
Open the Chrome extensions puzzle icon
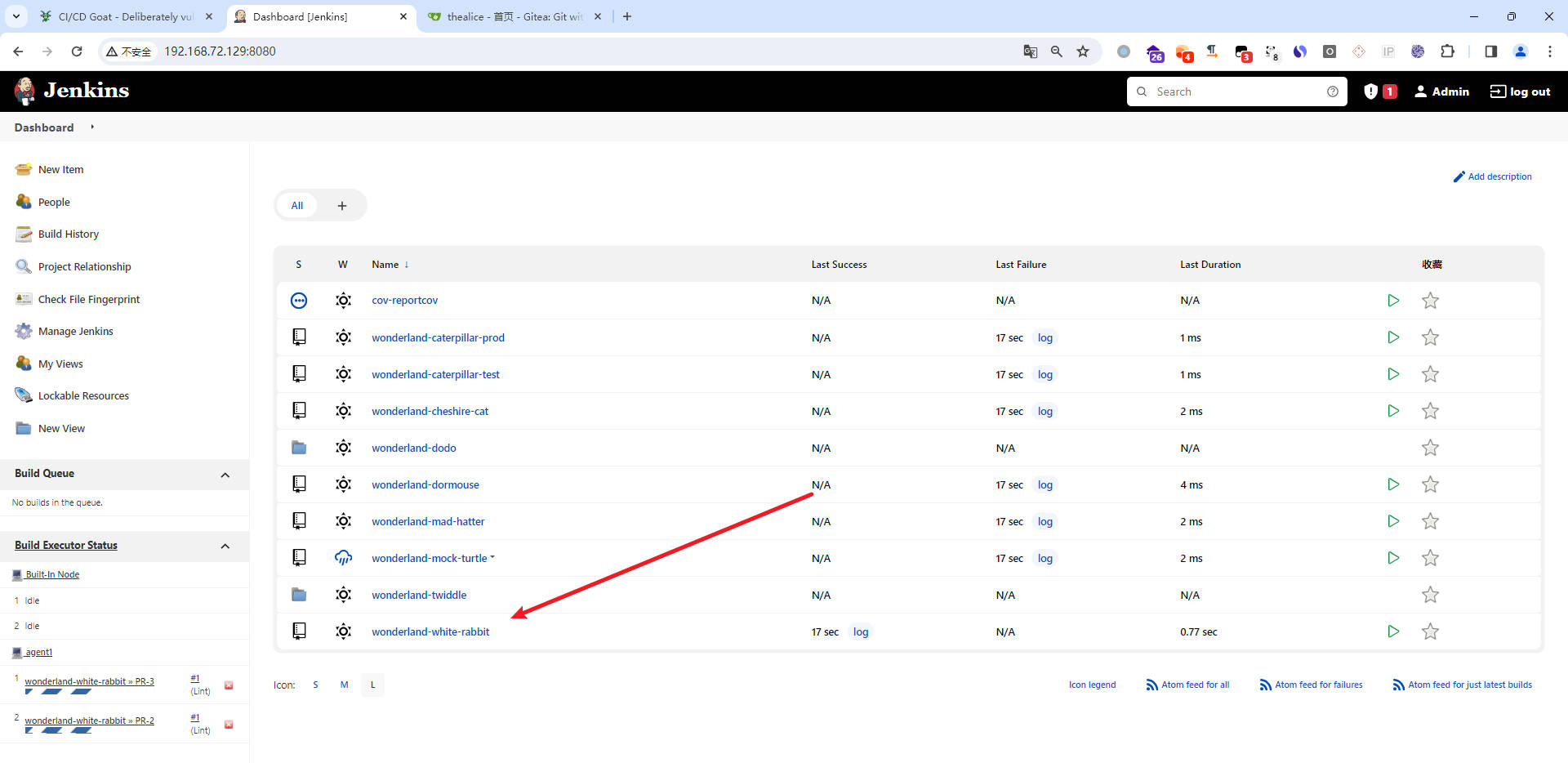coord(1447,51)
